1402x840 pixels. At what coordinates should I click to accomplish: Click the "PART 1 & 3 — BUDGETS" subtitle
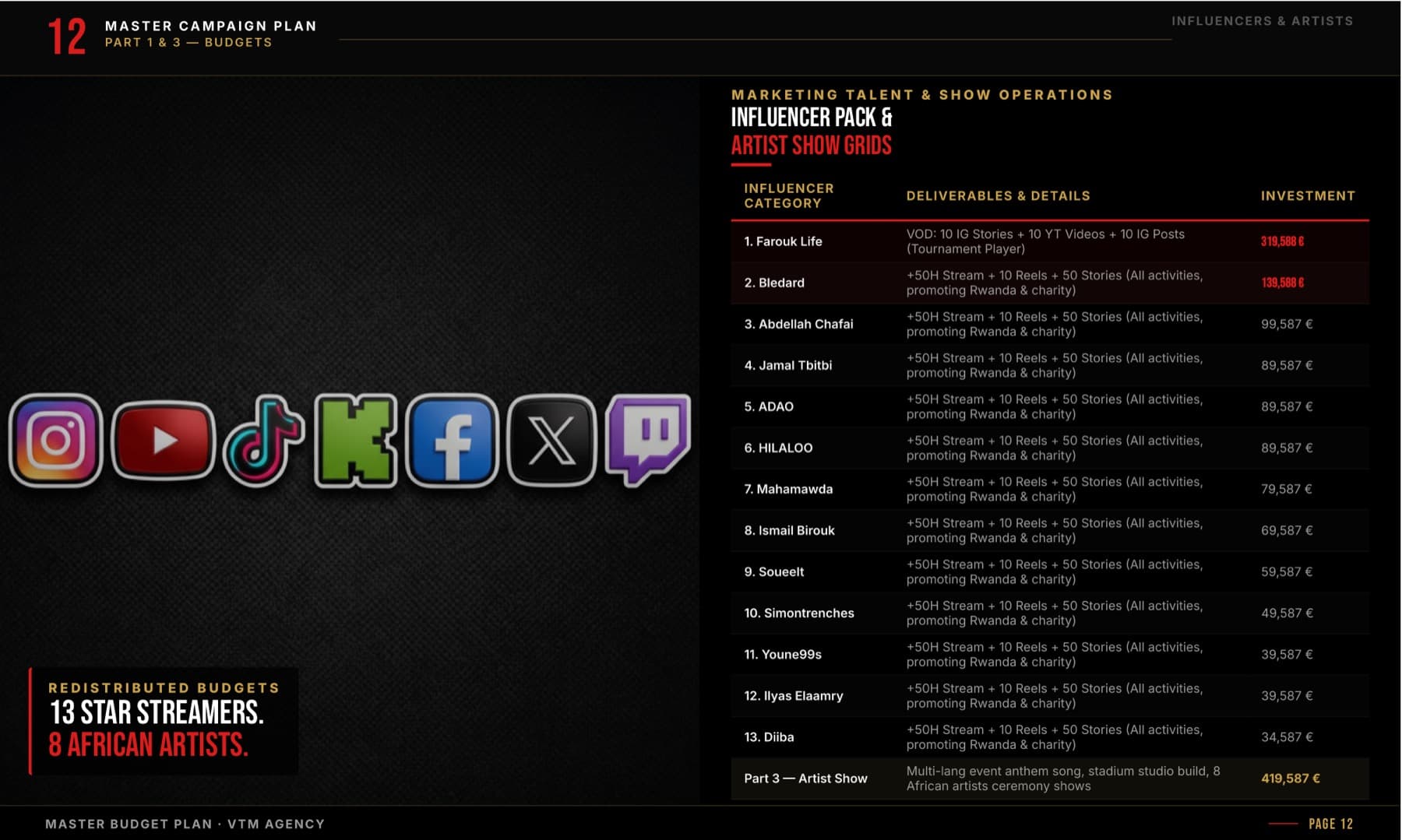click(188, 42)
